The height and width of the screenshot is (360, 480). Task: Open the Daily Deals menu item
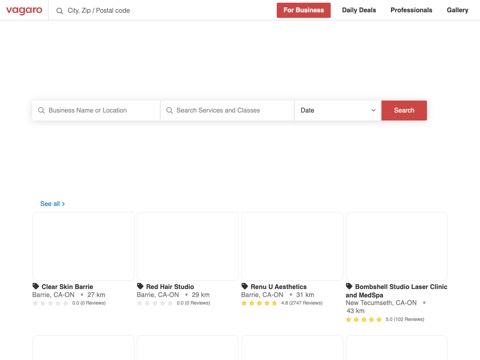click(359, 10)
